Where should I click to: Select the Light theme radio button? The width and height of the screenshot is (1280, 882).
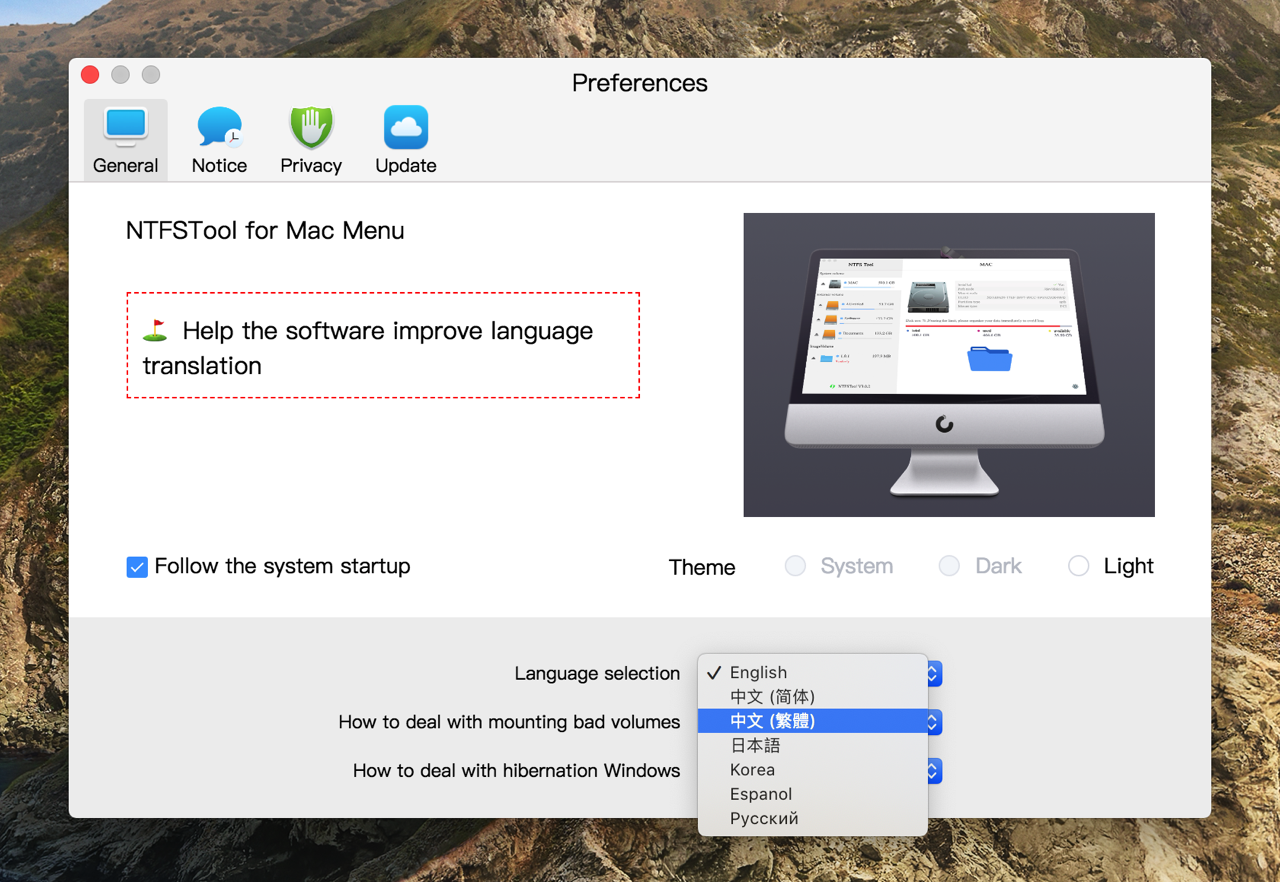click(x=1078, y=566)
